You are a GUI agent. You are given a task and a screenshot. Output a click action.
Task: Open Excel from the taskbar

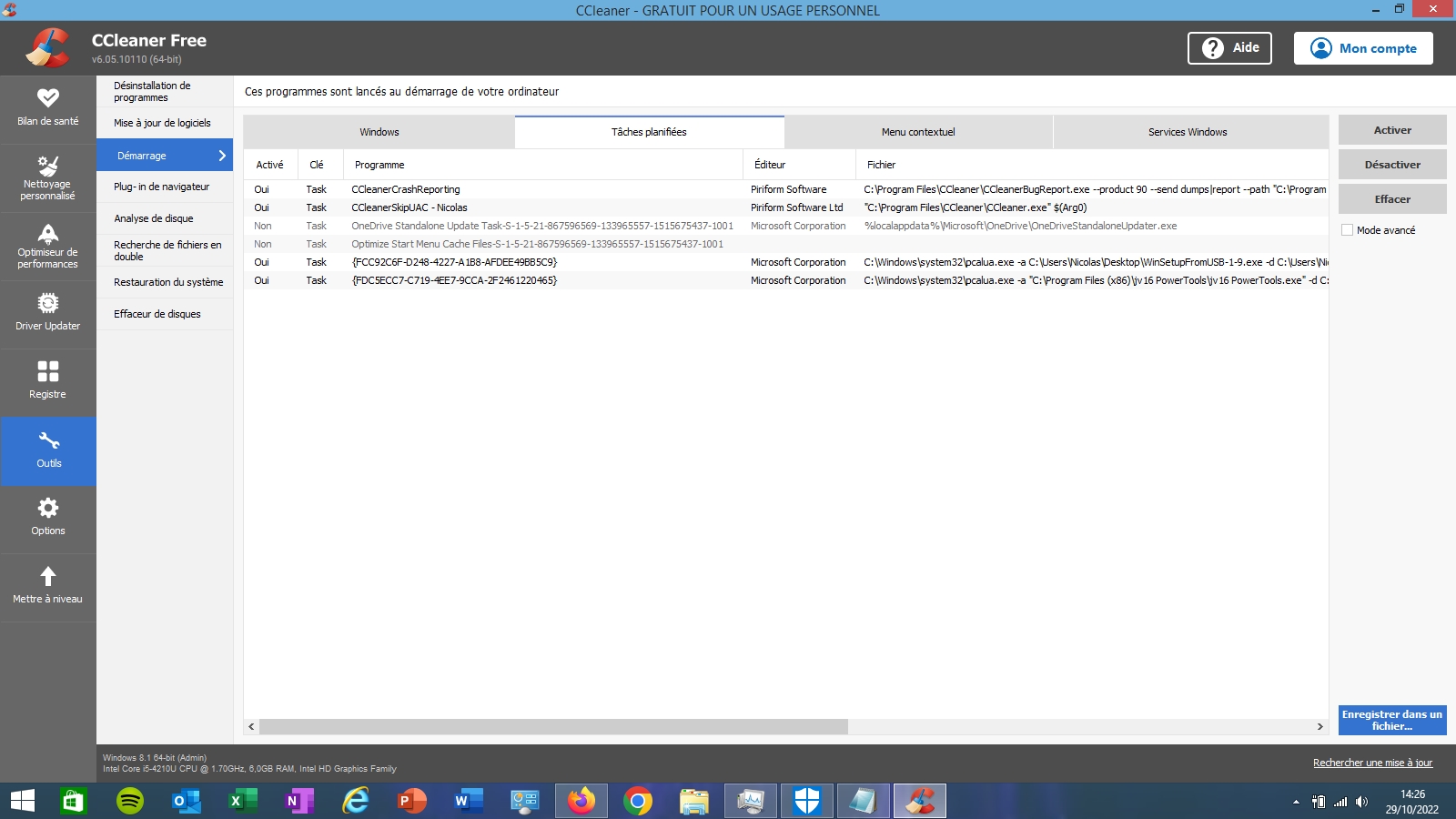[x=243, y=801]
